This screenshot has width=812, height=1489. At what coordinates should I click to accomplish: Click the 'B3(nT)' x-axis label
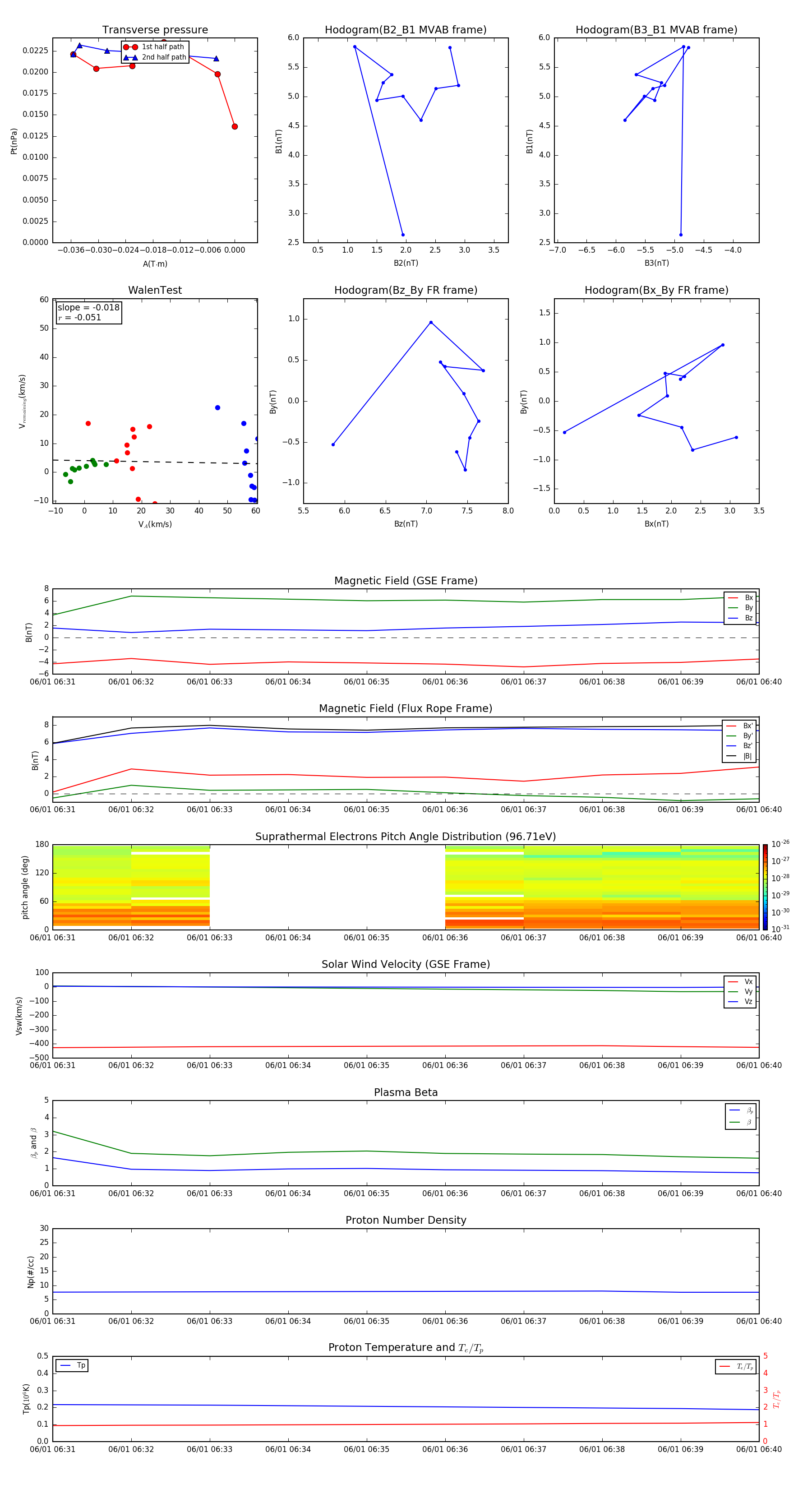(x=656, y=263)
